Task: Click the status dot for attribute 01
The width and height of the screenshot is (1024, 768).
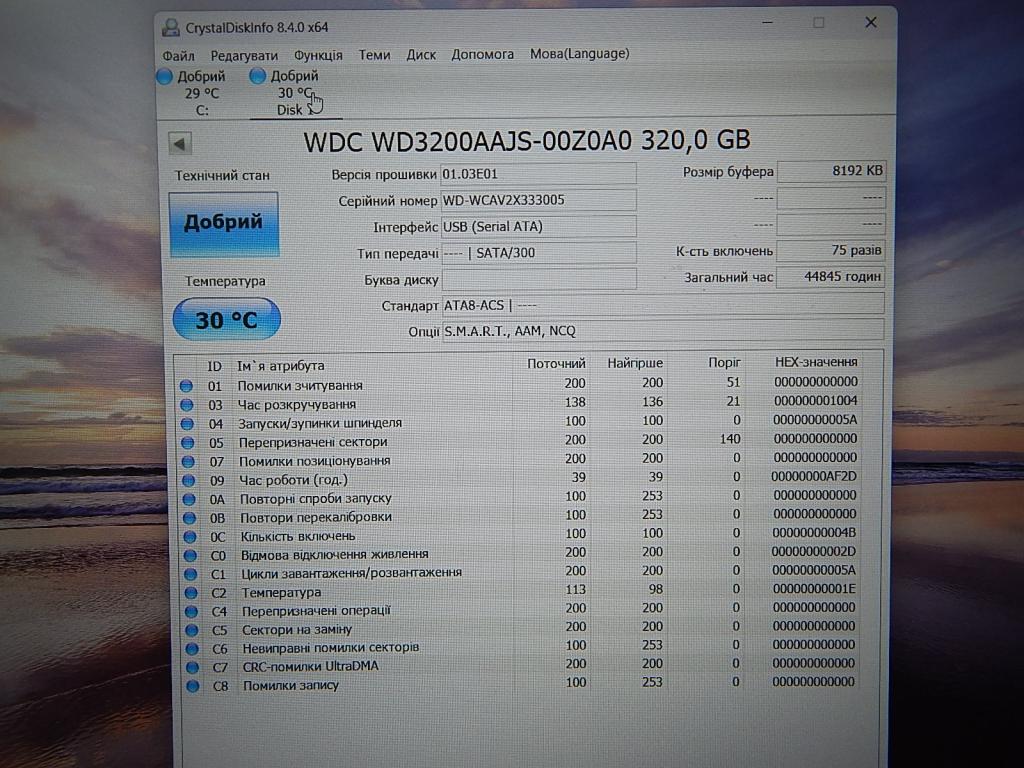Action: [186, 386]
